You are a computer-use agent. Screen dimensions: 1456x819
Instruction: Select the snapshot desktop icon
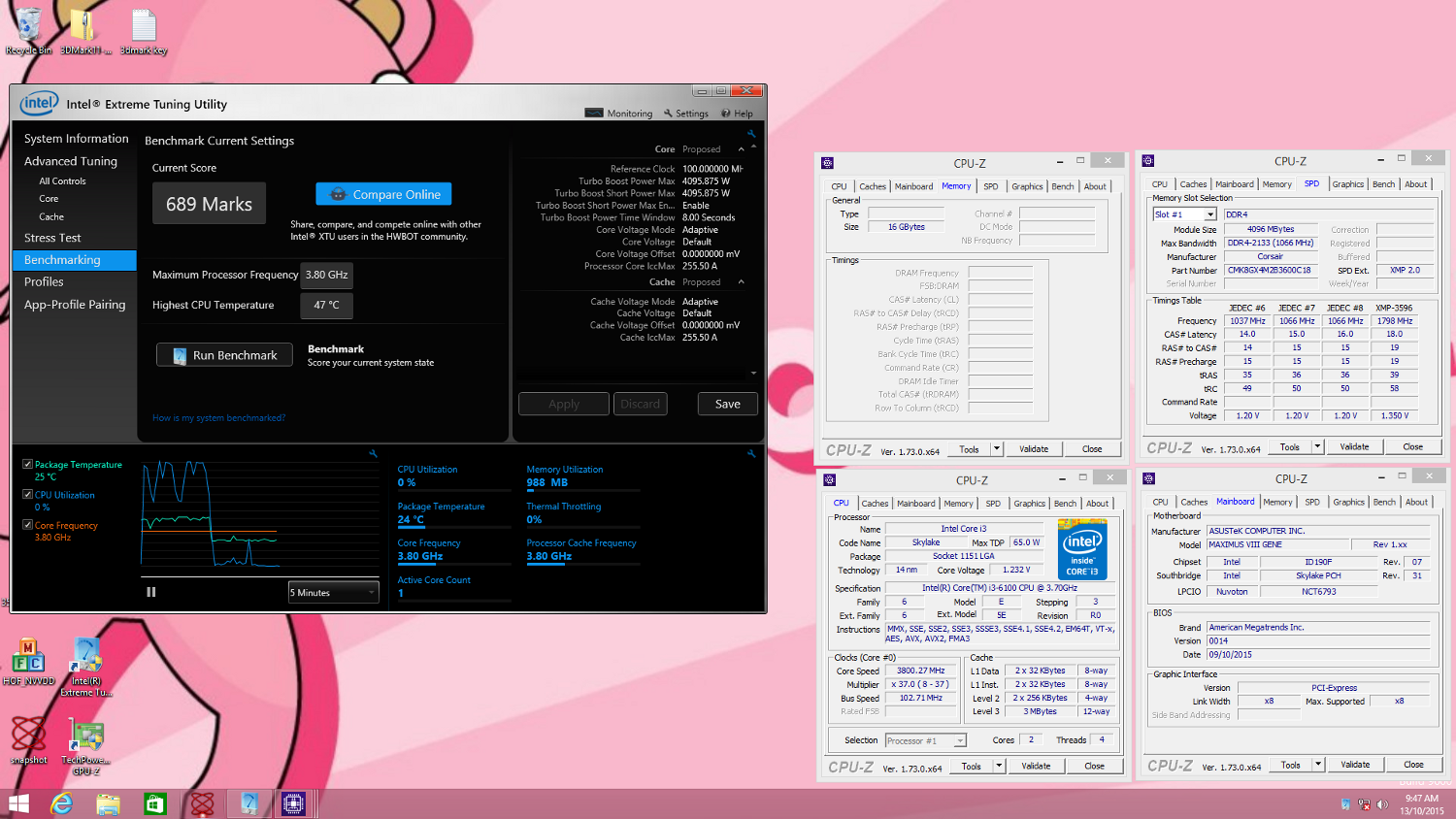28,740
